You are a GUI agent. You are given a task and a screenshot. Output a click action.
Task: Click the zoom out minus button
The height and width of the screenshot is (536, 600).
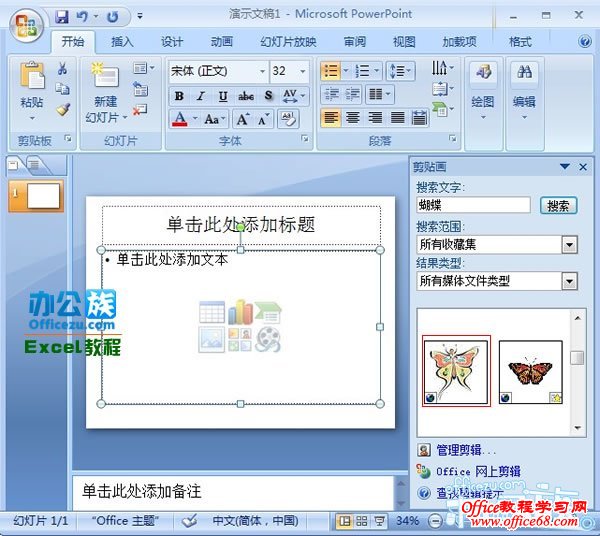tap(435, 521)
